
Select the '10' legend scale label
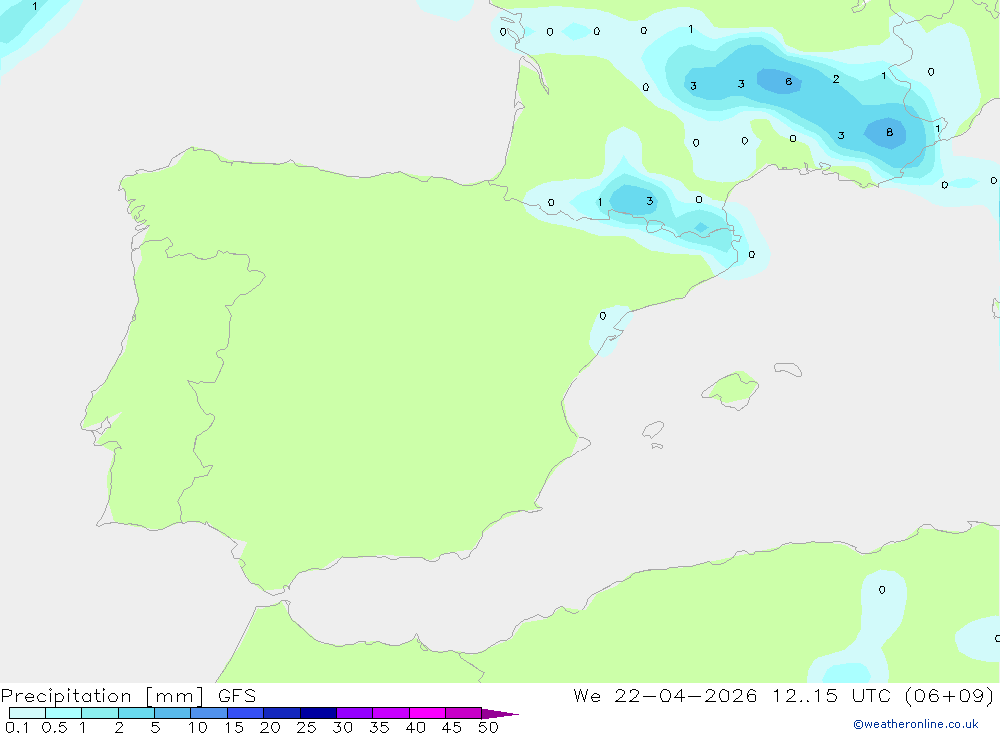click(x=198, y=727)
